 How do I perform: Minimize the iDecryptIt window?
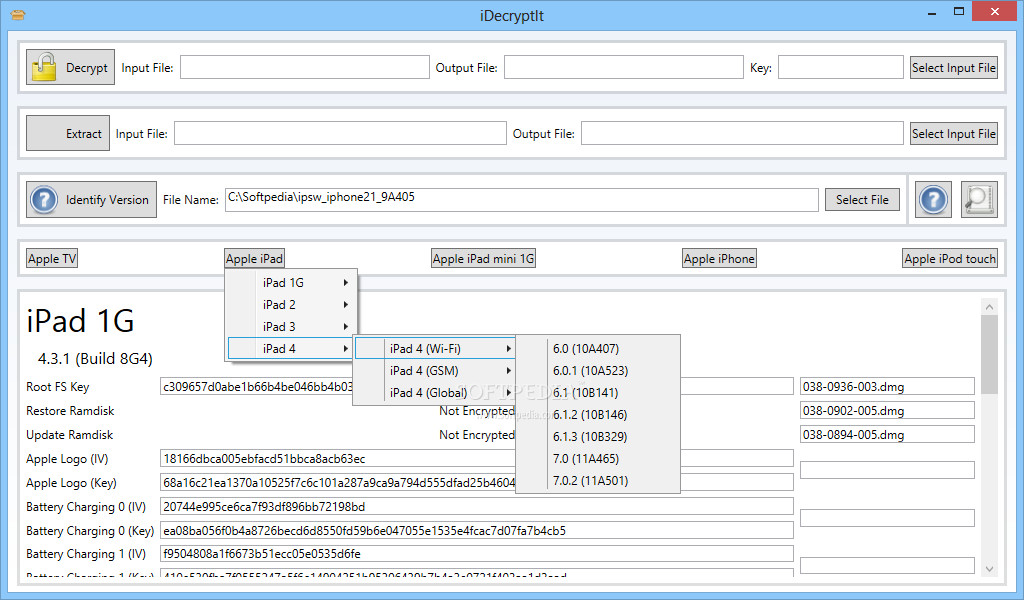click(x=932, y=12)
